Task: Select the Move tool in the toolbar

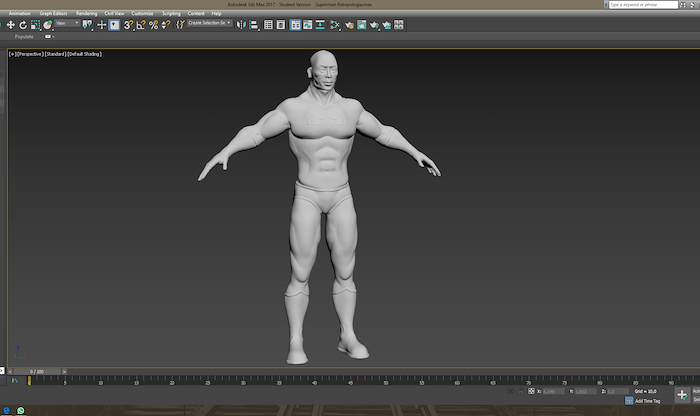Action: [x=11, y=25]
